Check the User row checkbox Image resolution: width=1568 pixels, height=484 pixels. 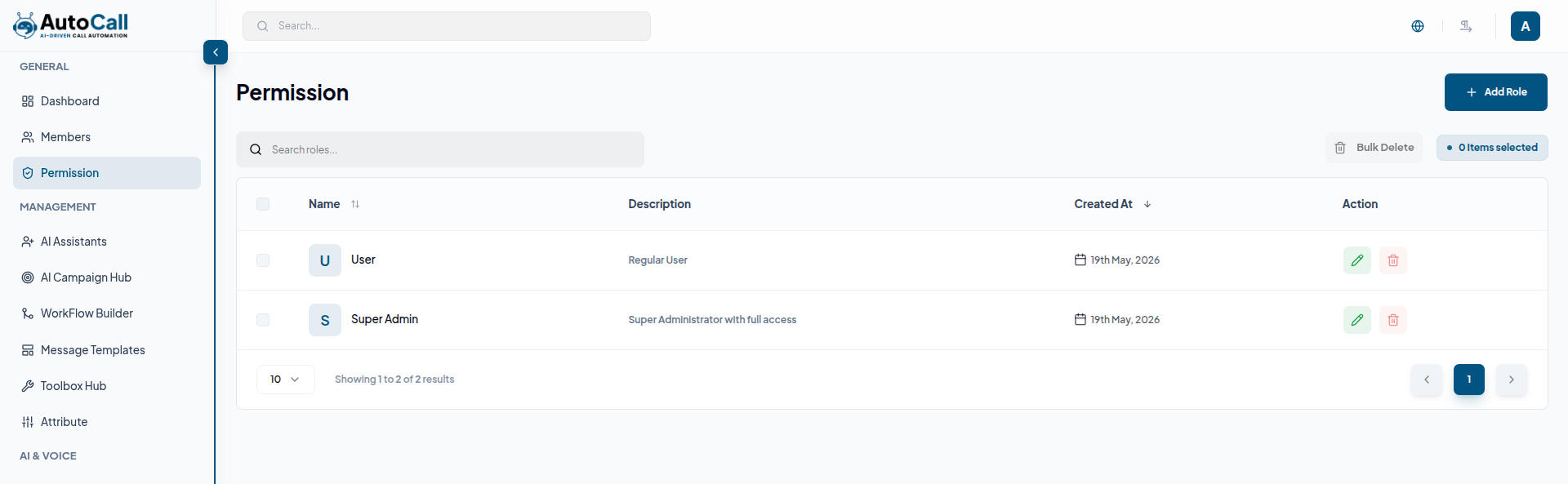(263, 260)
